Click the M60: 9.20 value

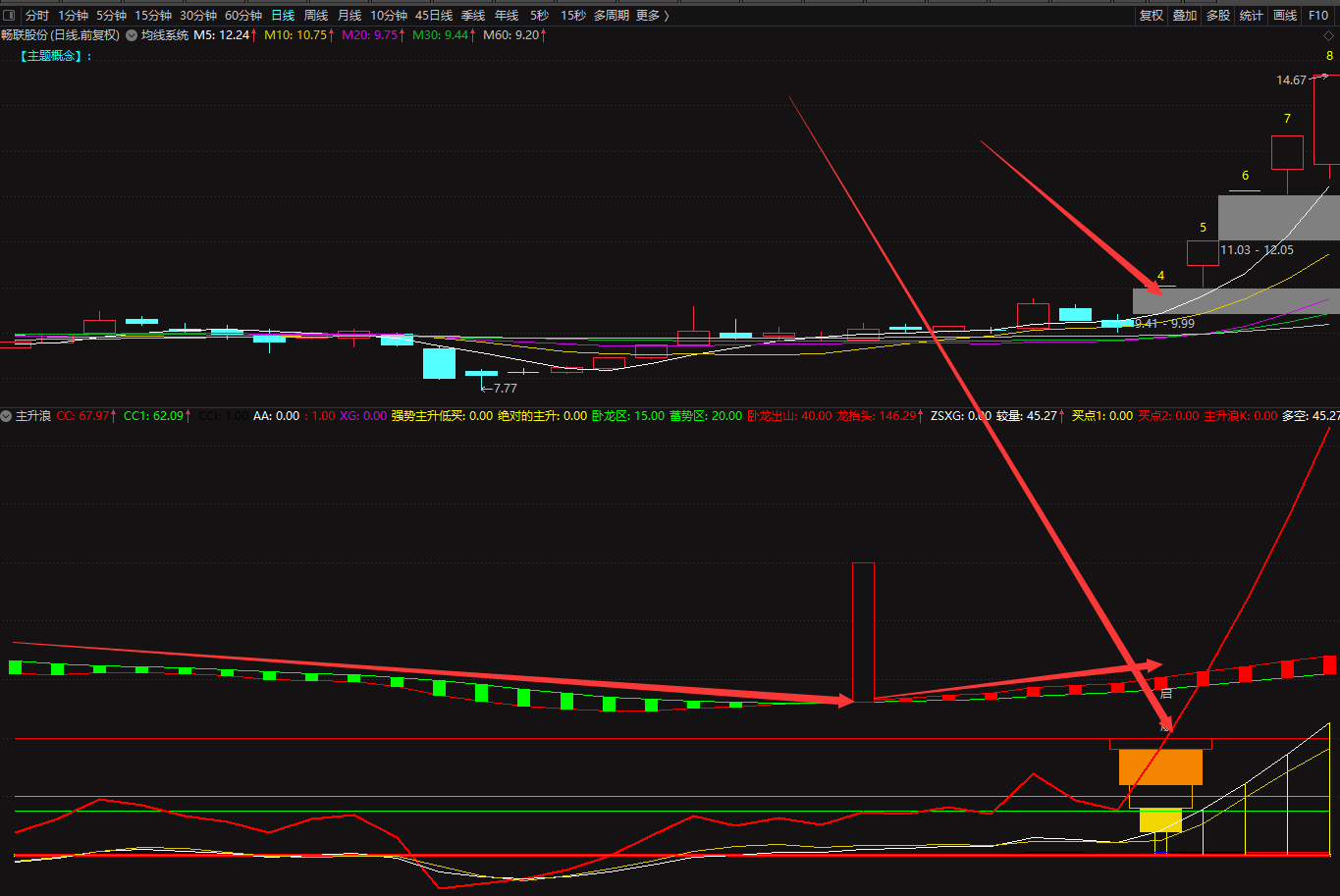coord(514,35)
